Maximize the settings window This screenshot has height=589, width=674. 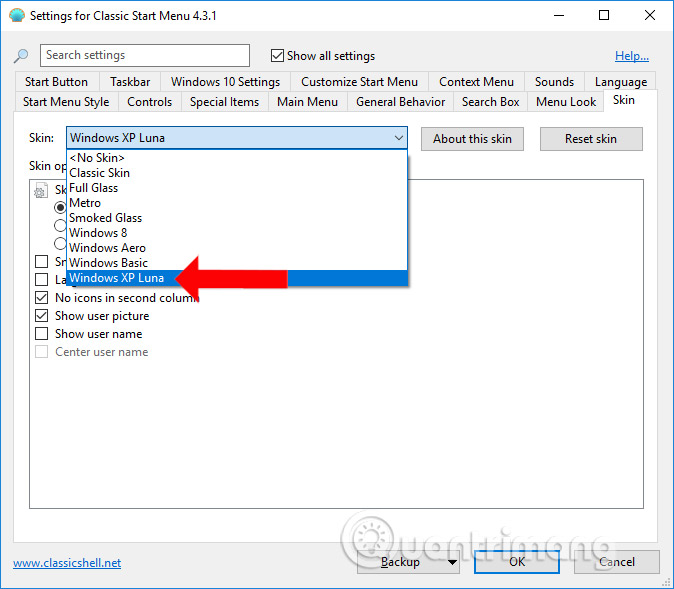pyautogui.click(x=604, y=15)
